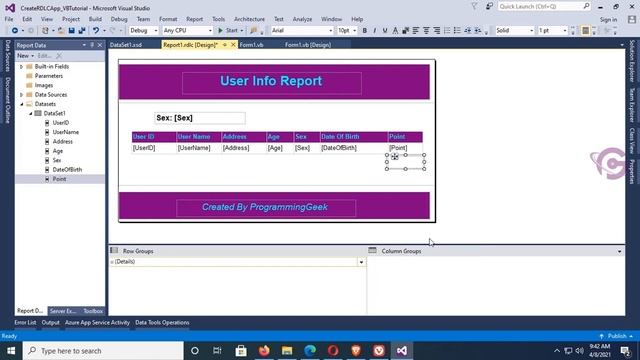Switch to the DataSet1.xsd tab

(x=126, y=45)
